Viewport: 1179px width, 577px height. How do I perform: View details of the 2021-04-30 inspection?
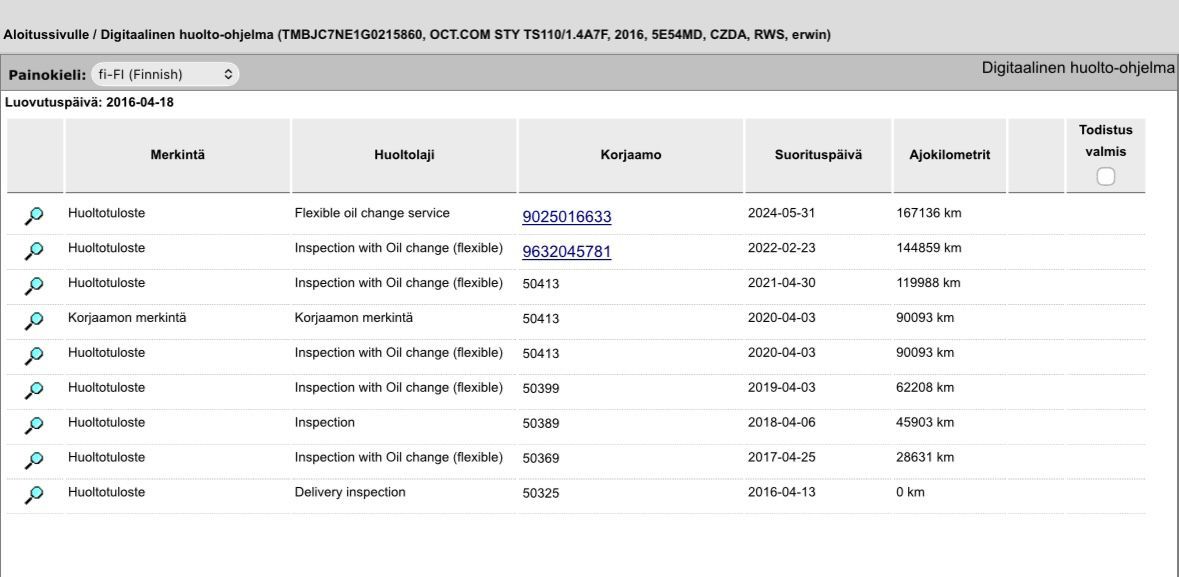click(x=34, y=284)
